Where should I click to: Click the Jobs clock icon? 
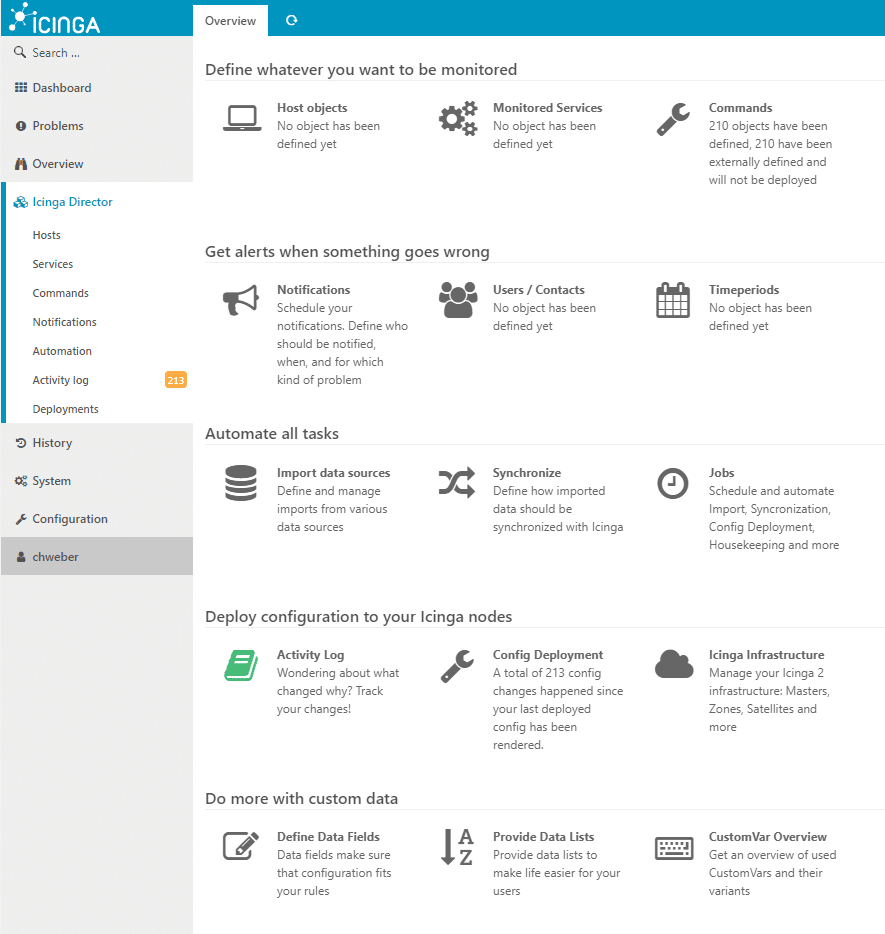click(x=673, y=483)
